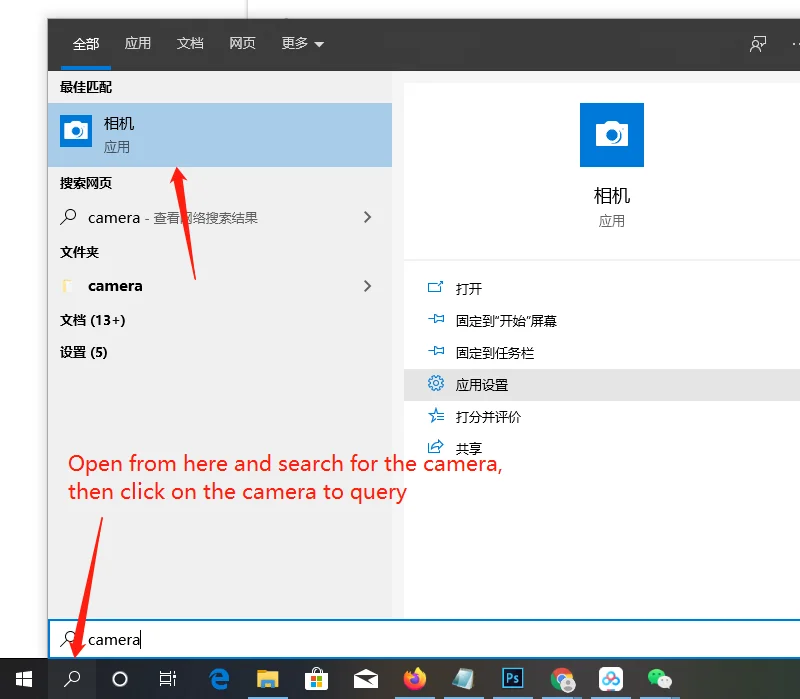
Task: Click the 文件夹 heading
Action: point(79,252)
